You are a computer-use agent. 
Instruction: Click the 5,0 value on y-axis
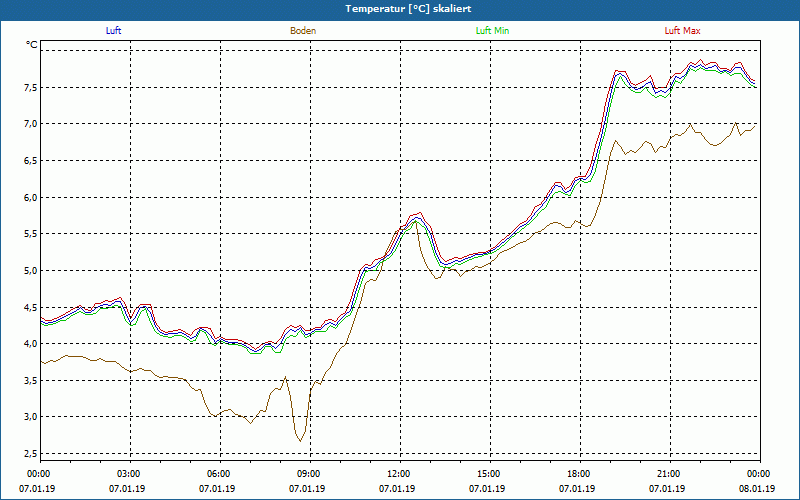pos(31,270)
